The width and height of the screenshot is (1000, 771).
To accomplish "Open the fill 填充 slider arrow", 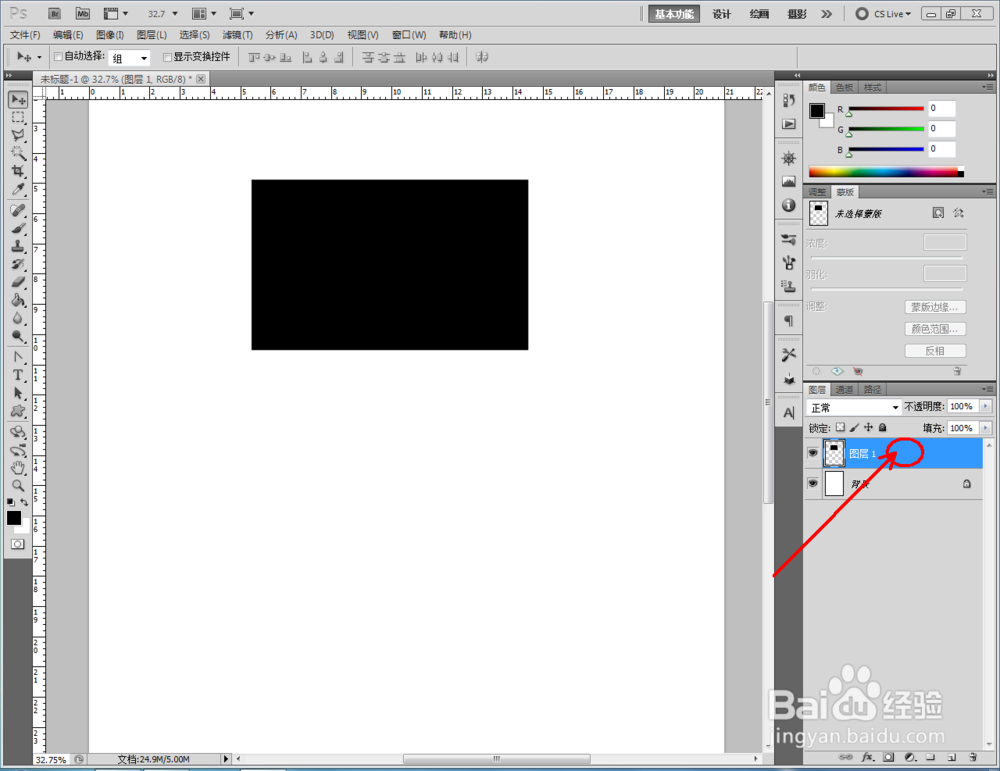I will pos(986,428).
